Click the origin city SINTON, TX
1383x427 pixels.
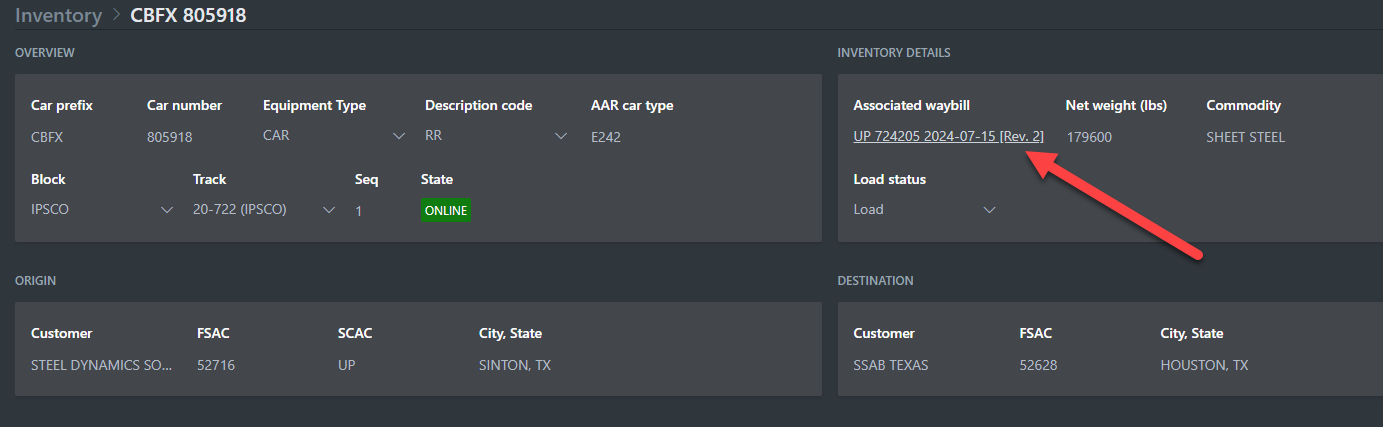click(515, 365)
